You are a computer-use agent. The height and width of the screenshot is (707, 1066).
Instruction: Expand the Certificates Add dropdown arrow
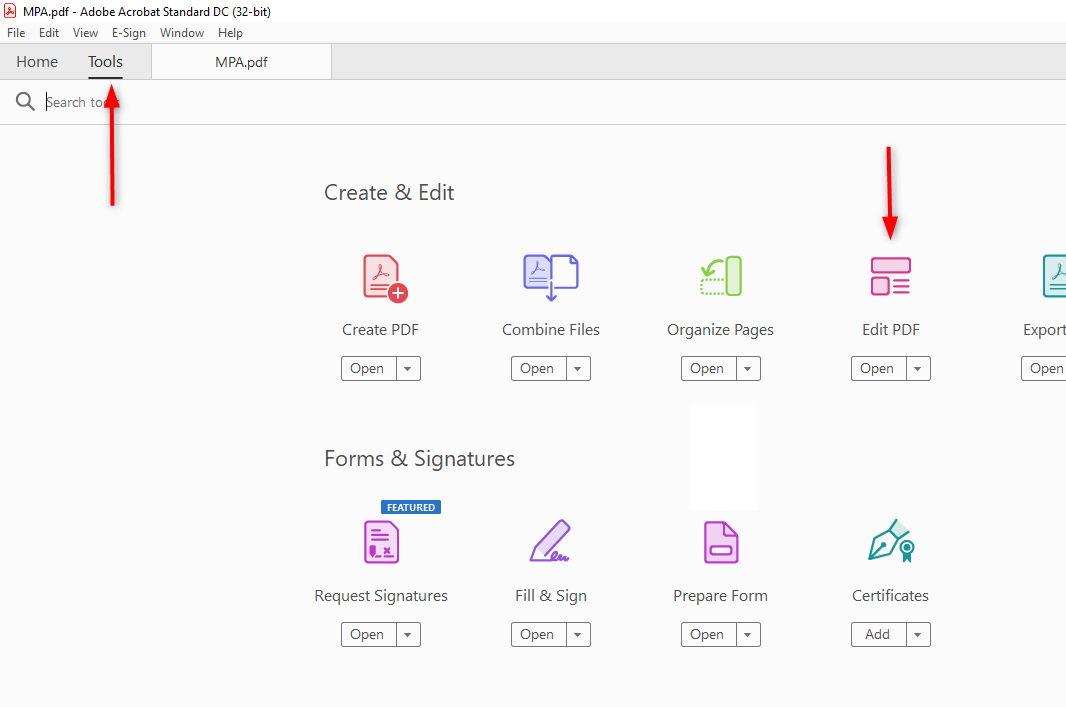click(x=918, y=634)
